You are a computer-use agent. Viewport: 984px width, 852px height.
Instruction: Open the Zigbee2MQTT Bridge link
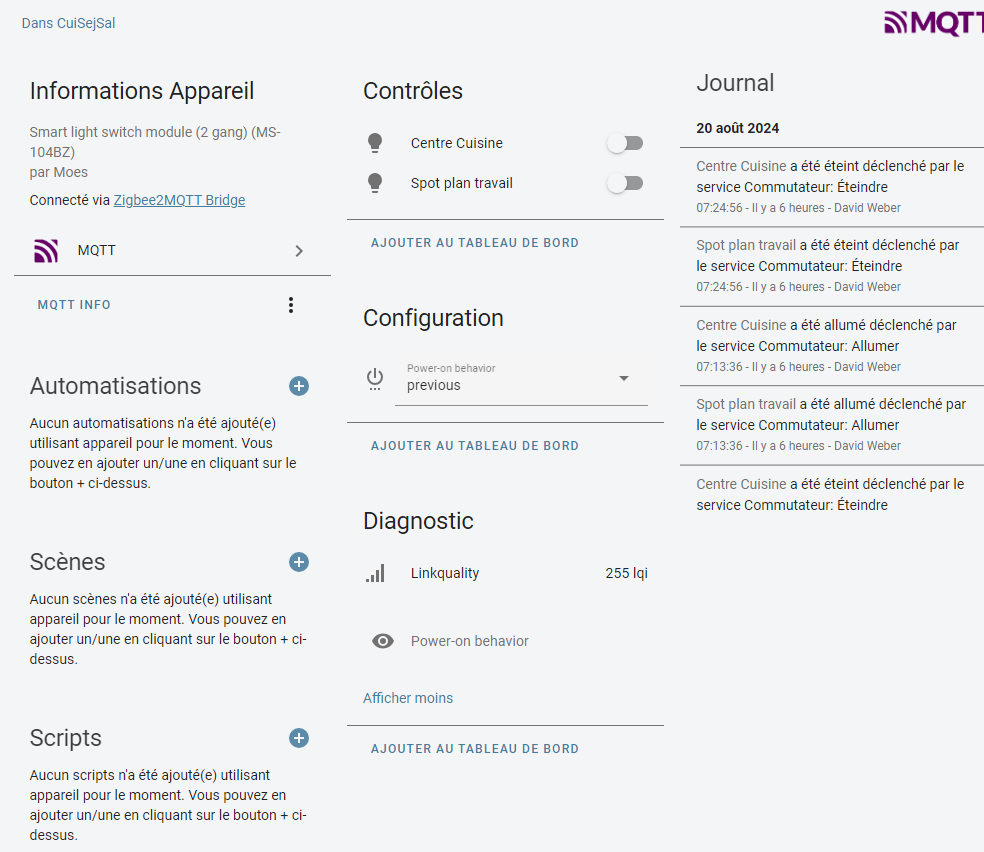(179, 200)
